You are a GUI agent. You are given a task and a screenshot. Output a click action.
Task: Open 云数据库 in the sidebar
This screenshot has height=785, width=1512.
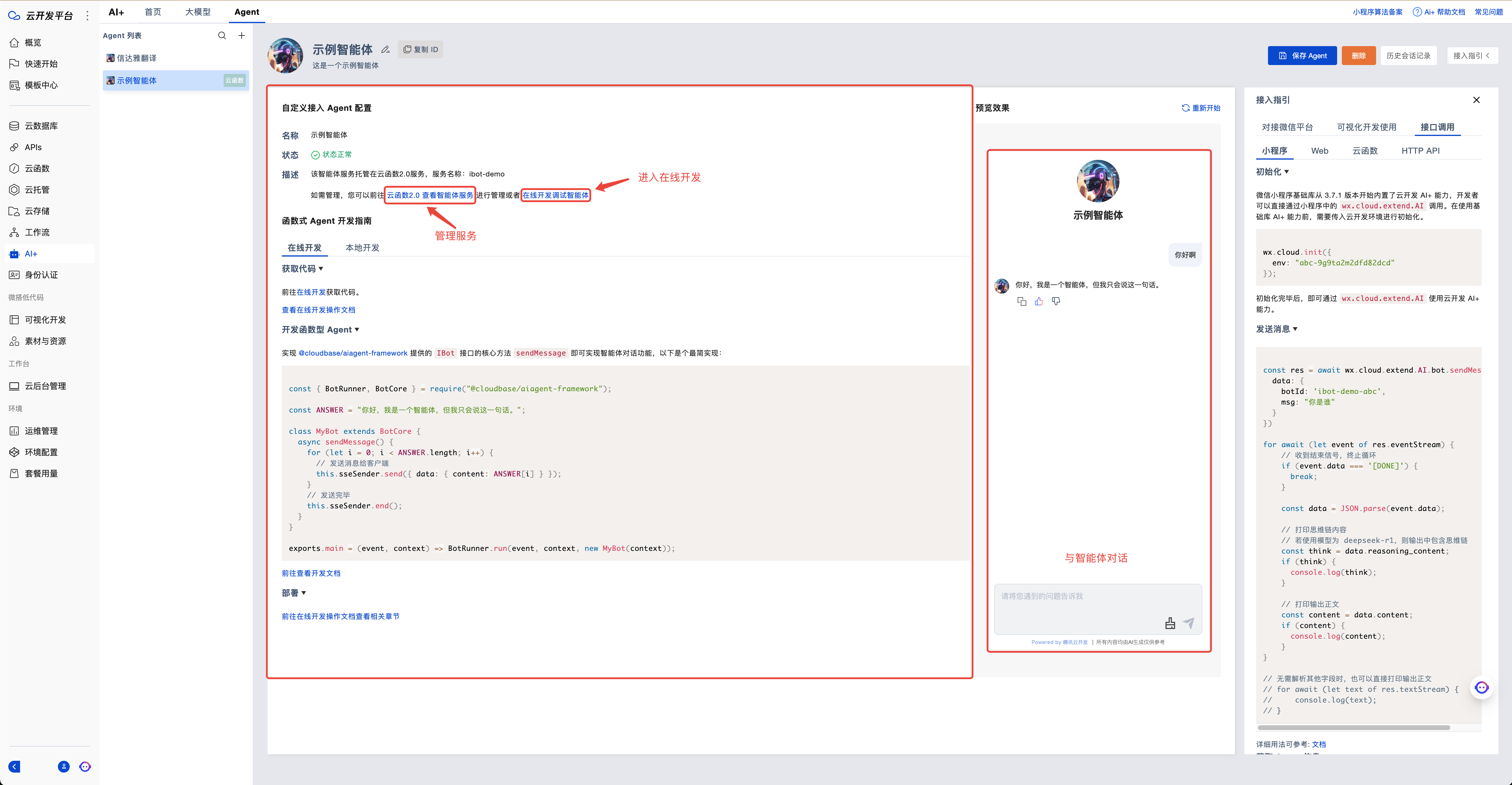coord(41,126)
